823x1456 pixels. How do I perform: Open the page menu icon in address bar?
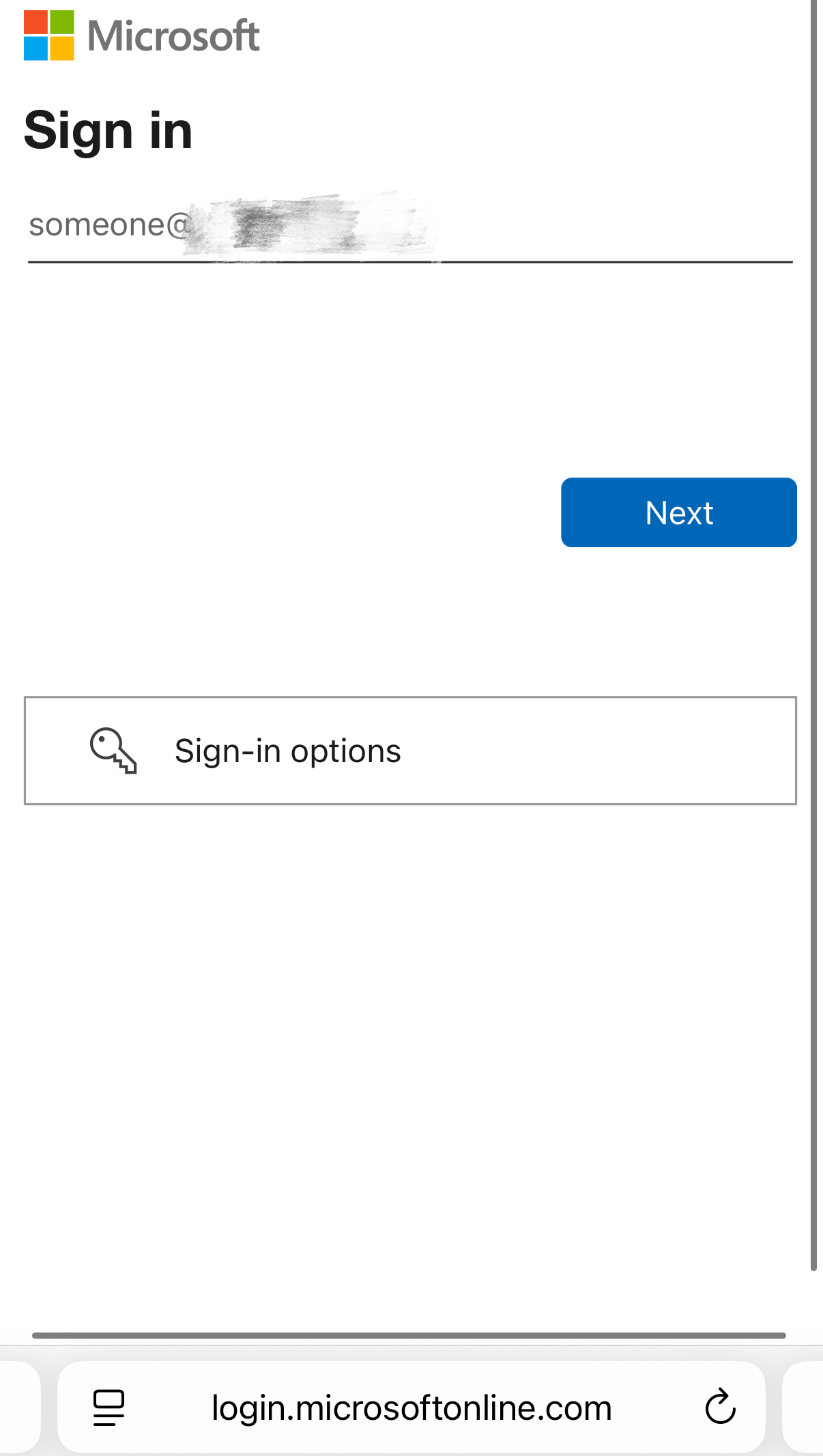109,1408
